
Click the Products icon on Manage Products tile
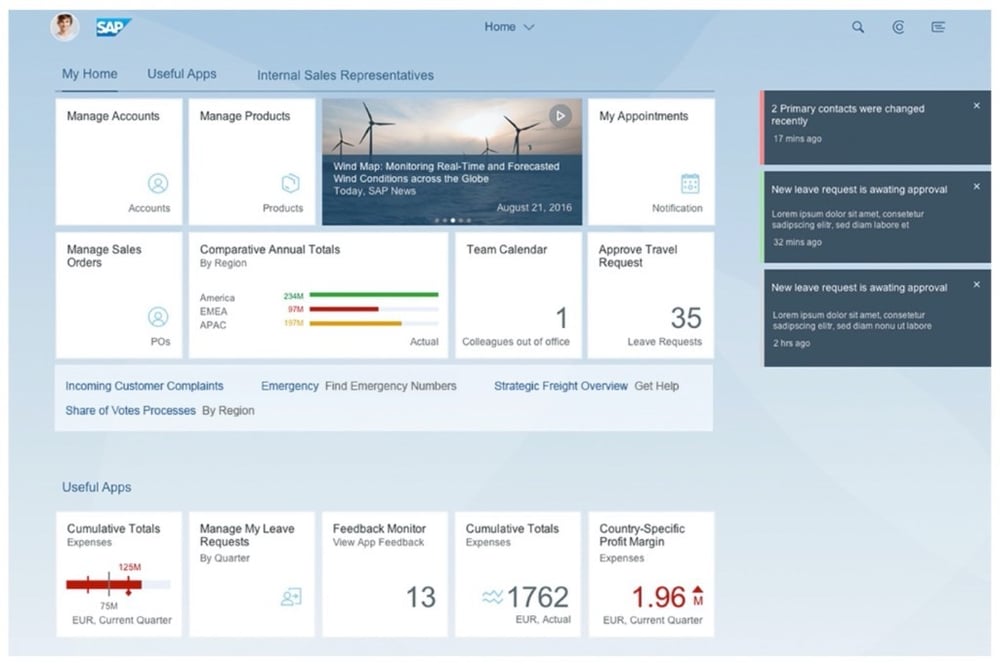290,184
